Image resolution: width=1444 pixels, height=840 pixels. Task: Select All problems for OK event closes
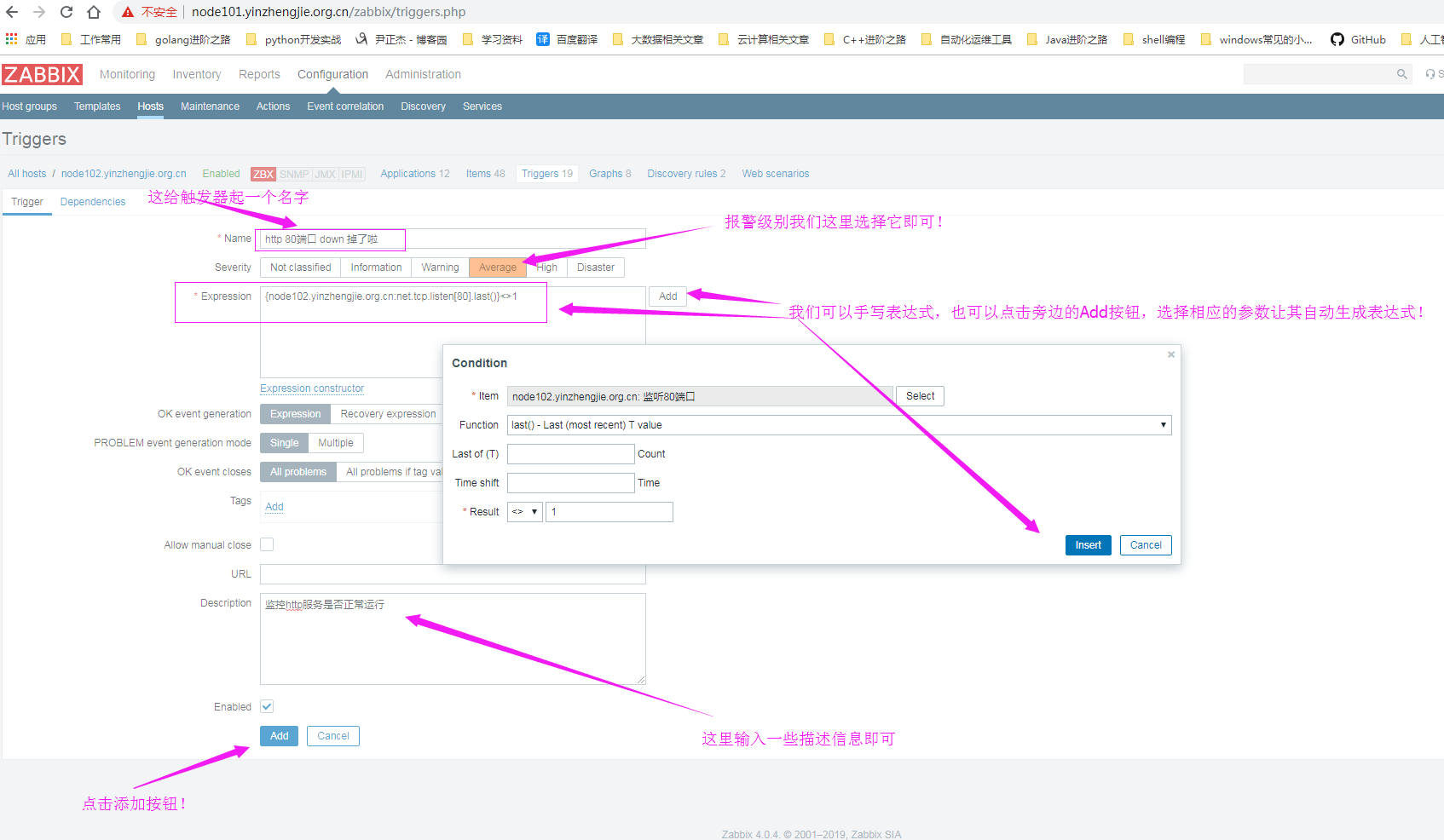point(298,472)
